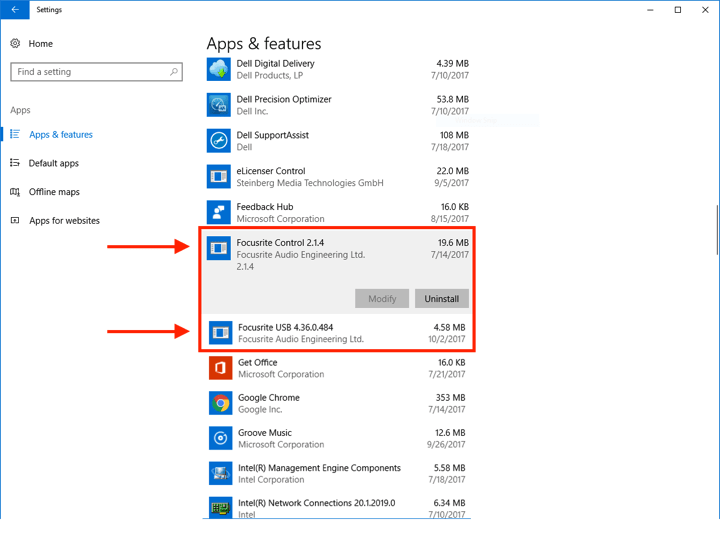This screenshot has height=558, width=720.
Task: Click the Default apps icon
Action: click(x=15, y=163)
